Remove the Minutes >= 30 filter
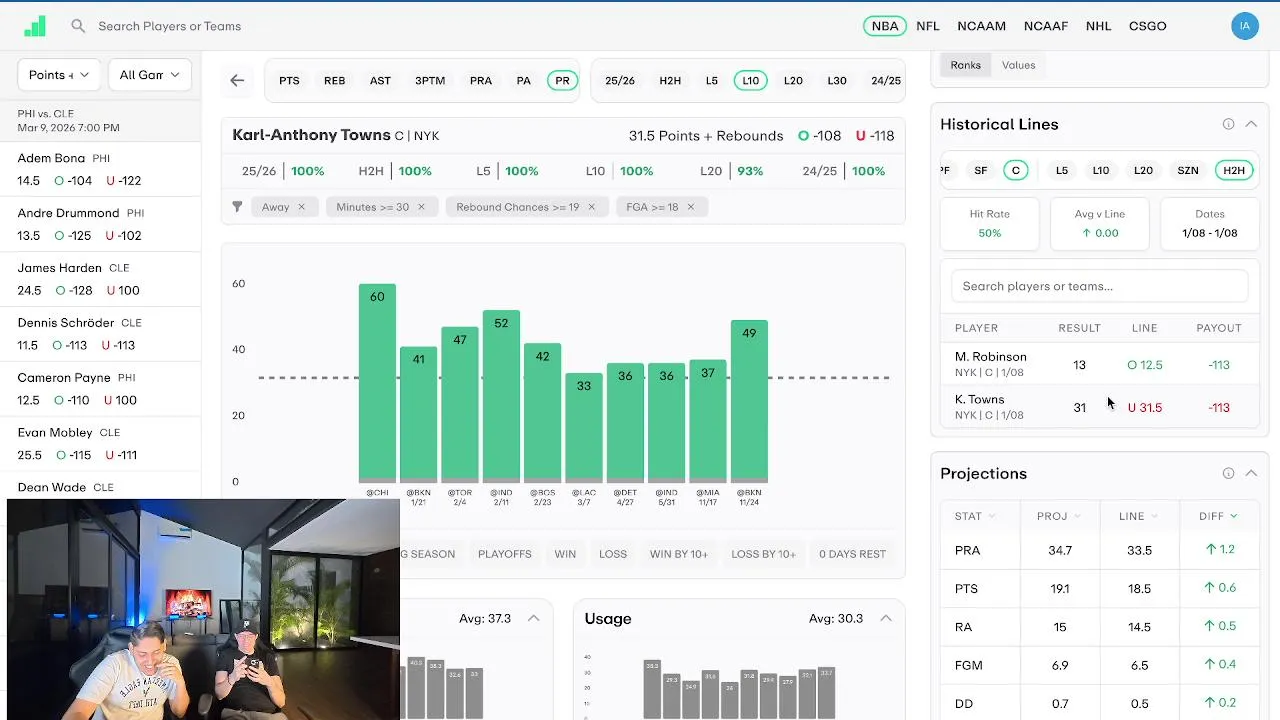This screenshot has width=1280, height=720. [x=421, y=207]
